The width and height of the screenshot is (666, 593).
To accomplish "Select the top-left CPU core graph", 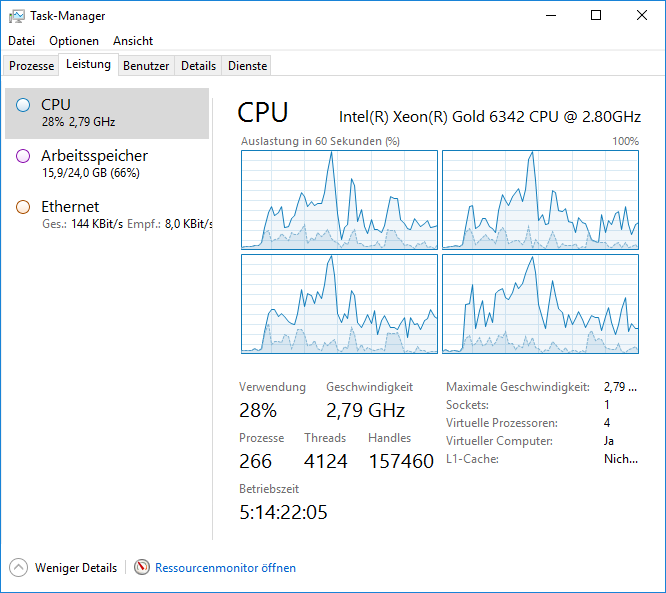I will point(339,200).
